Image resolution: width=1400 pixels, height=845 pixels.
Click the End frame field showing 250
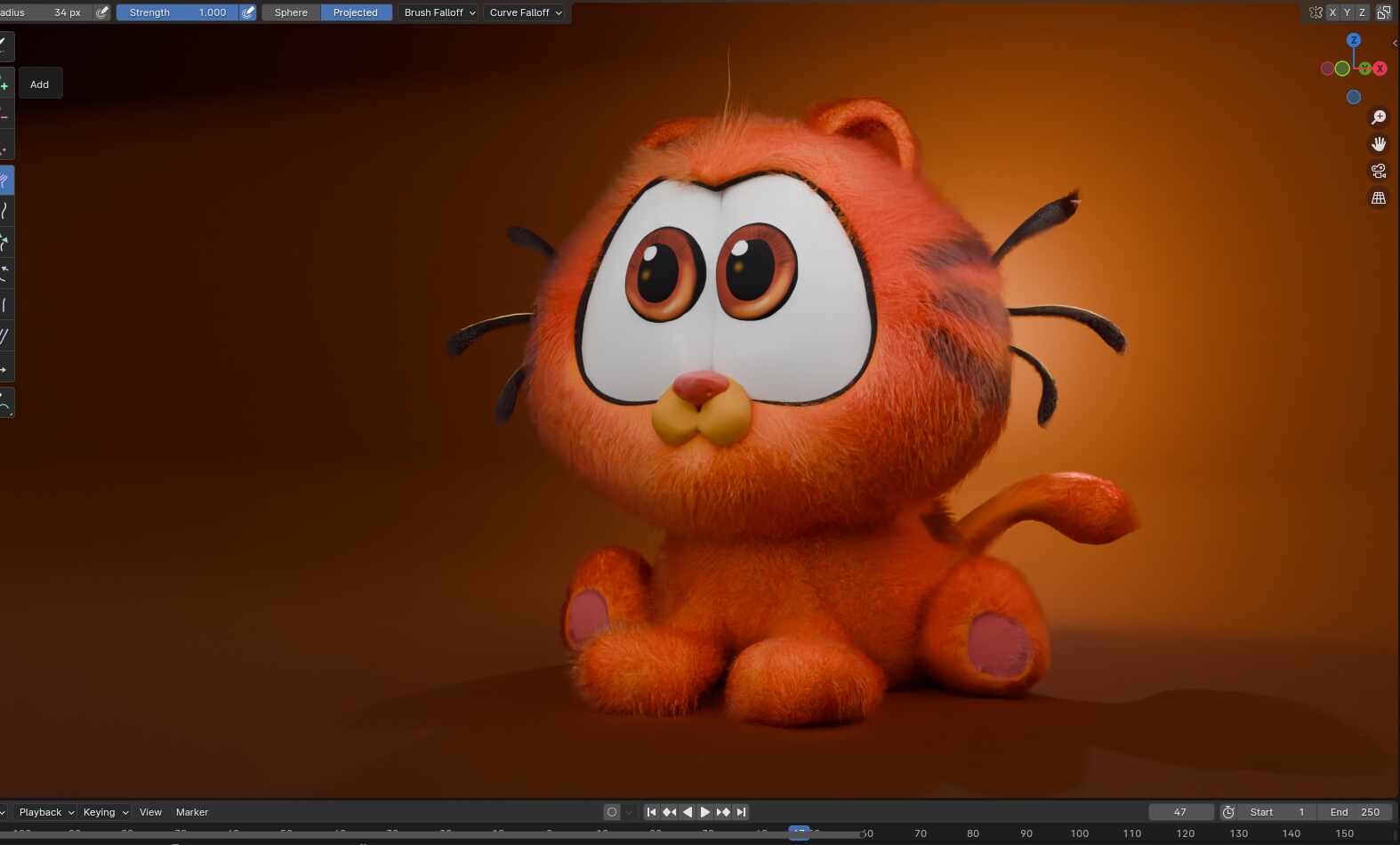[x=1355, y=812]
